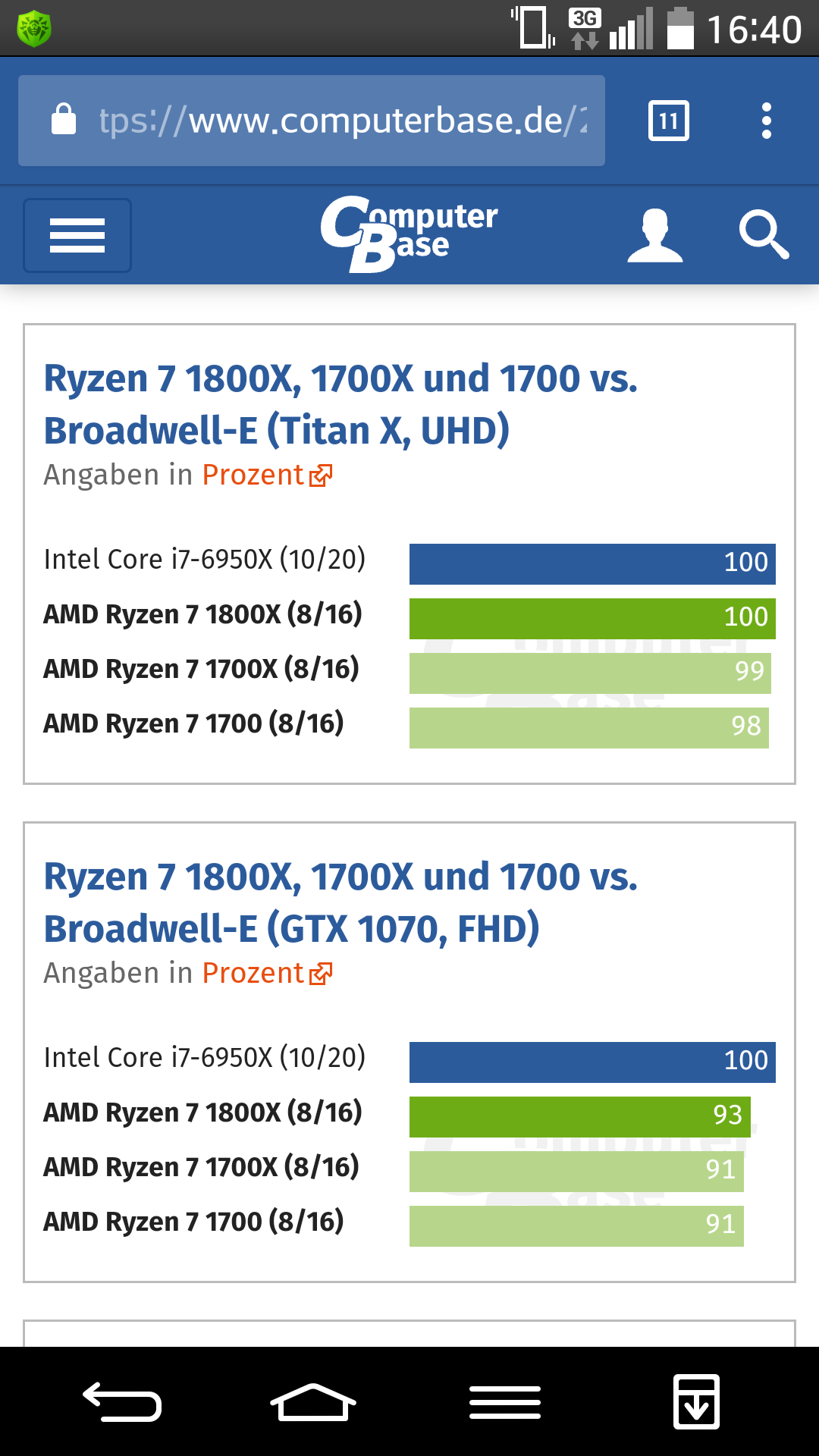Tap the Android home button

[x=313, y=1401]
